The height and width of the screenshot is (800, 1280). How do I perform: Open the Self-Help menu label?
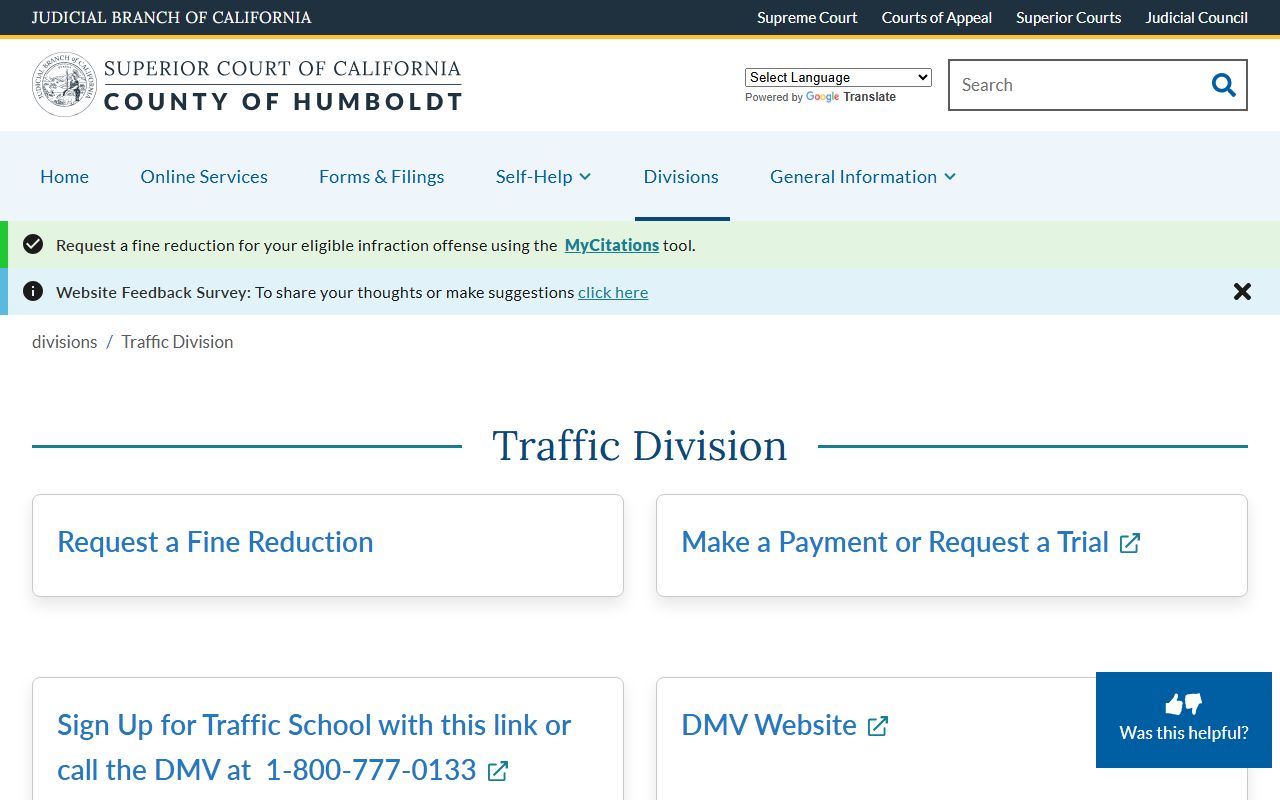(534, 176)
